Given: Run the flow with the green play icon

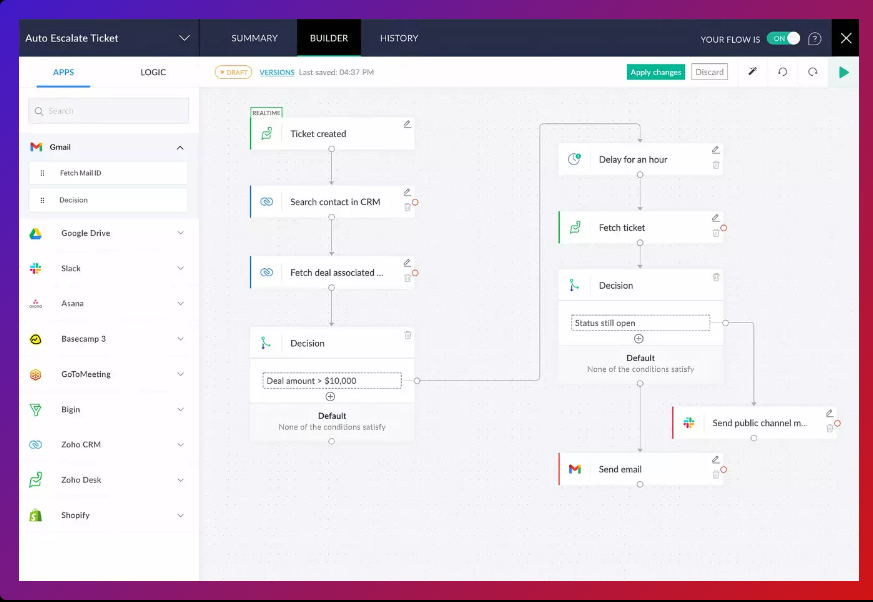Looking at the screenshot, I should pyautogui.click(x=843, y=72).
